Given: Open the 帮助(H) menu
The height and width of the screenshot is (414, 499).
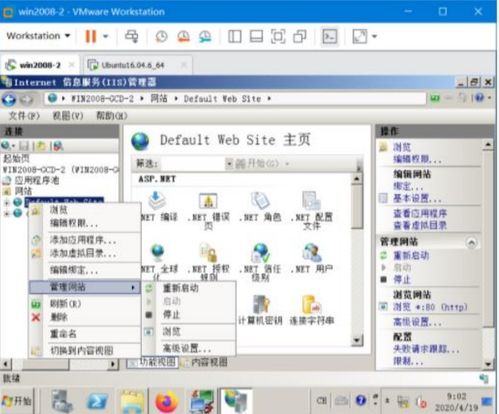Looking at the screenshot, I should point(112,116).
